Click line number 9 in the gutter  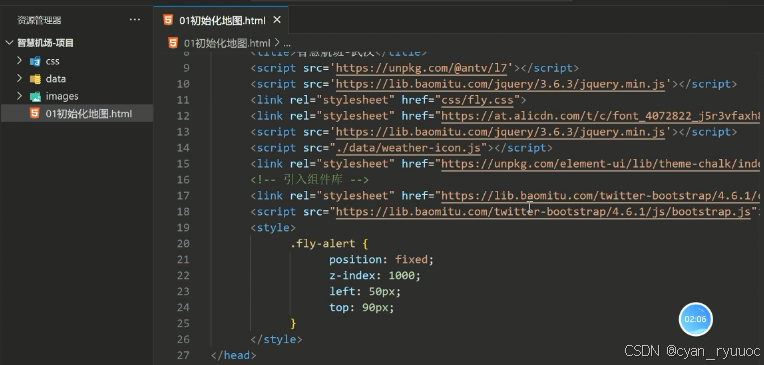tap(186, 68)
